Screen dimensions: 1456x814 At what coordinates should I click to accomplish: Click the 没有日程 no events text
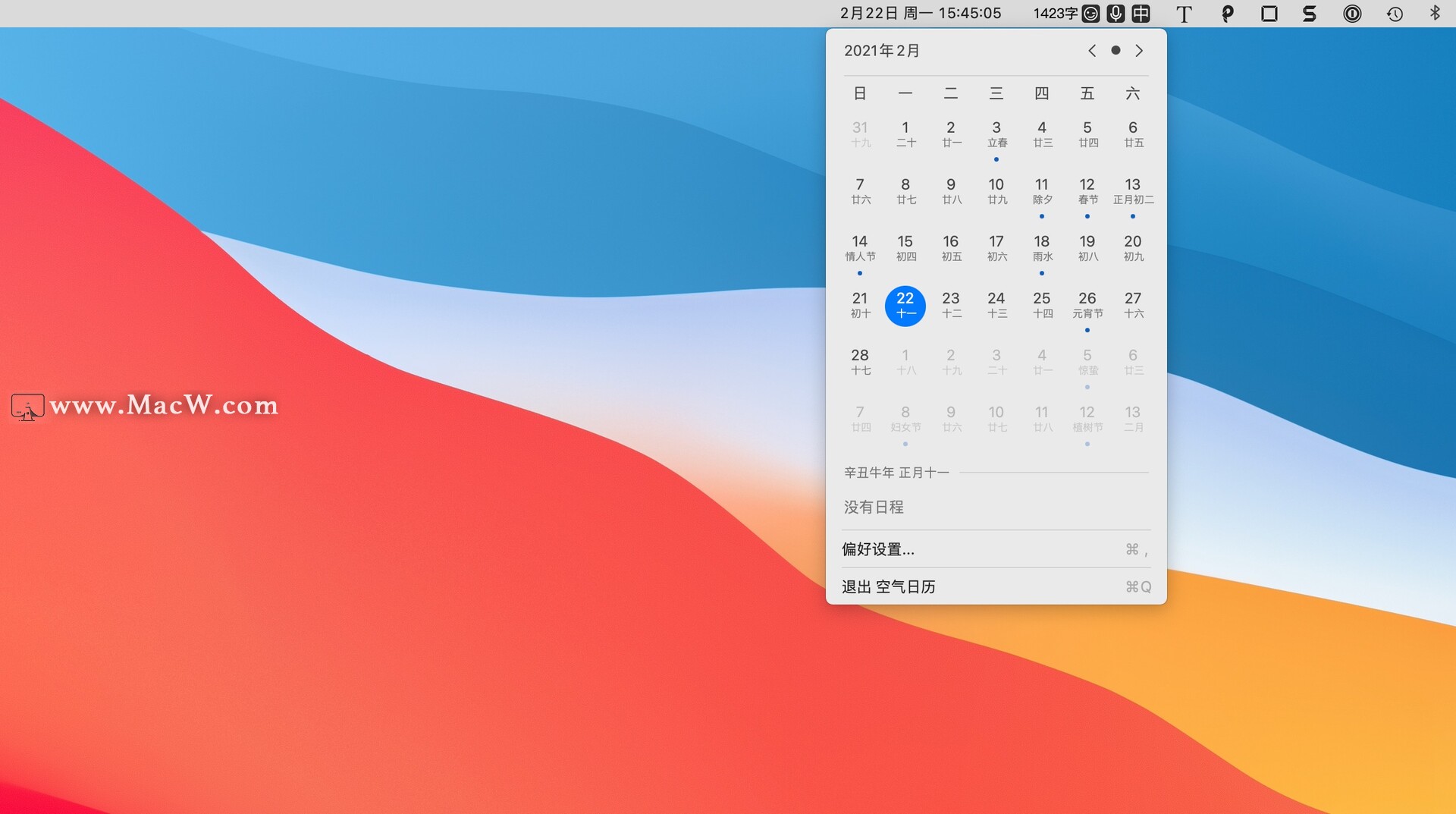pos(874,507)
